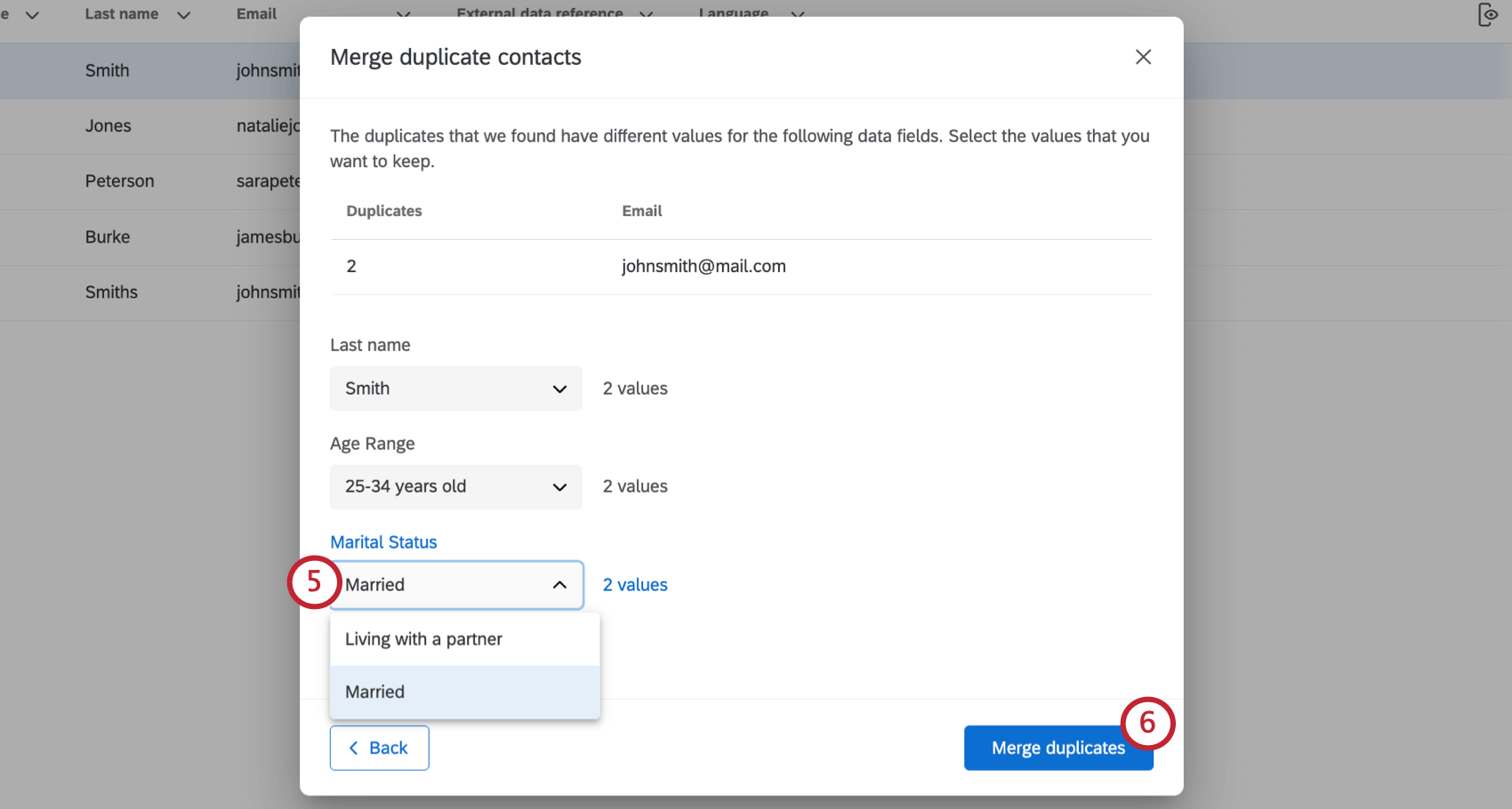Collapse the Marital Status dropdown

(559, 585)
